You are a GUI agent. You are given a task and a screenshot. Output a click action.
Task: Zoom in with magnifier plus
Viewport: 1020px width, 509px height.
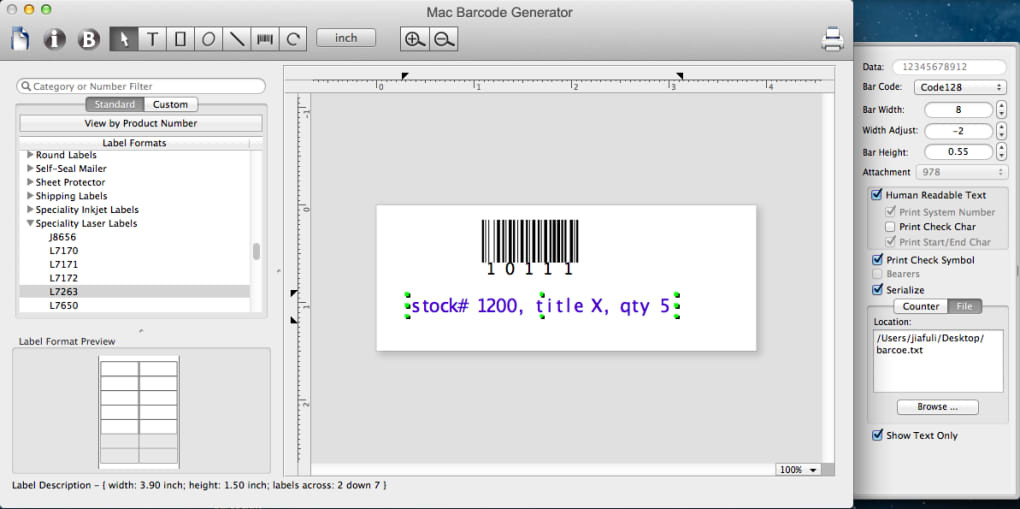click(x=414, y=39)
